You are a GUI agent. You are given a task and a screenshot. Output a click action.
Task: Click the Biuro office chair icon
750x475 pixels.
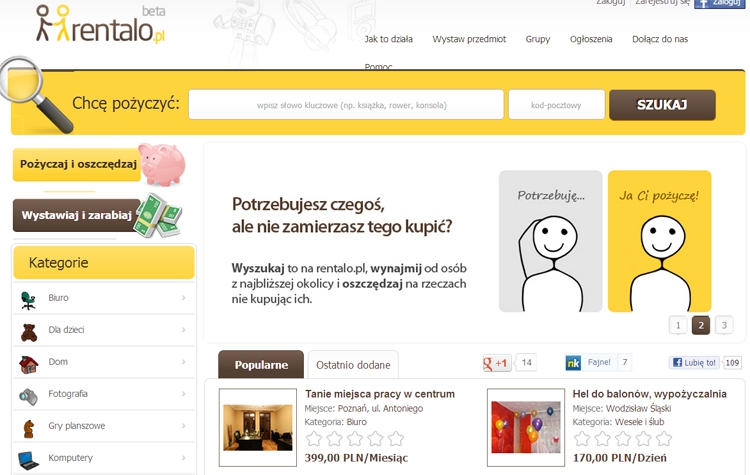tap(29, 298)
